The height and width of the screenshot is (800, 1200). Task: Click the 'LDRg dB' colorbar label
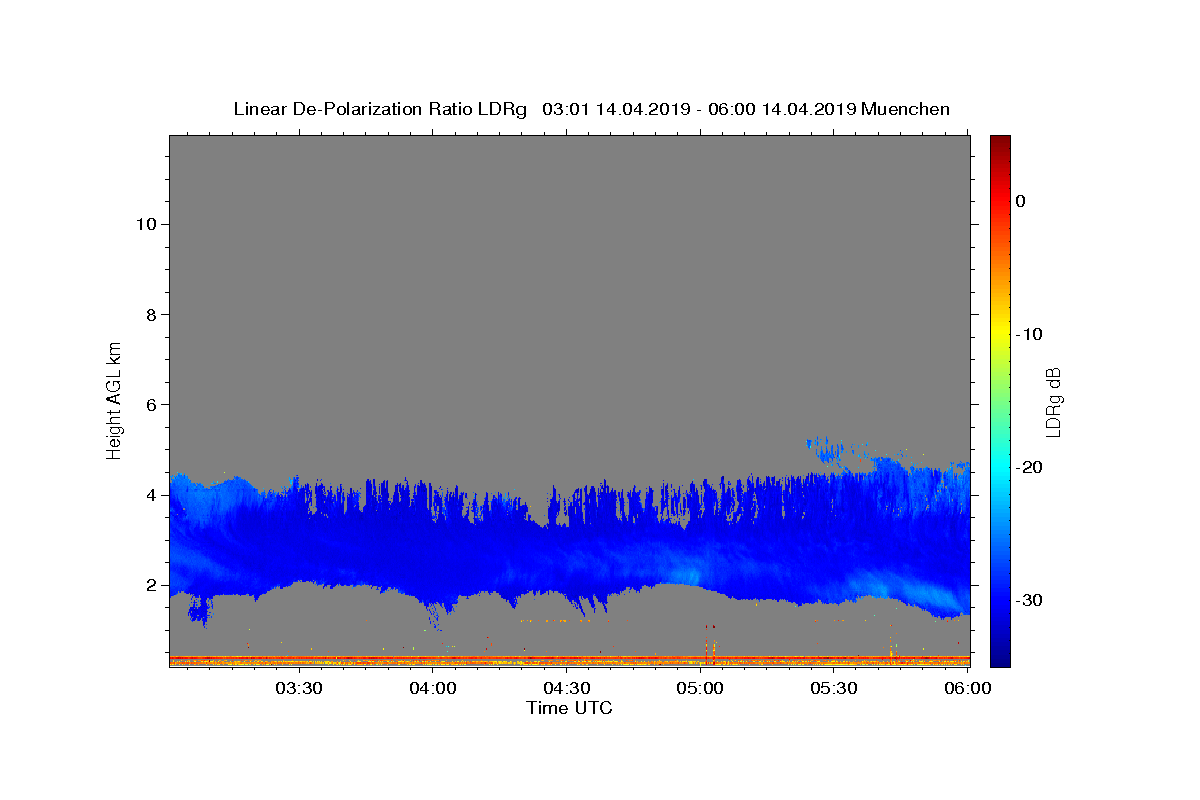point(1053,402)
